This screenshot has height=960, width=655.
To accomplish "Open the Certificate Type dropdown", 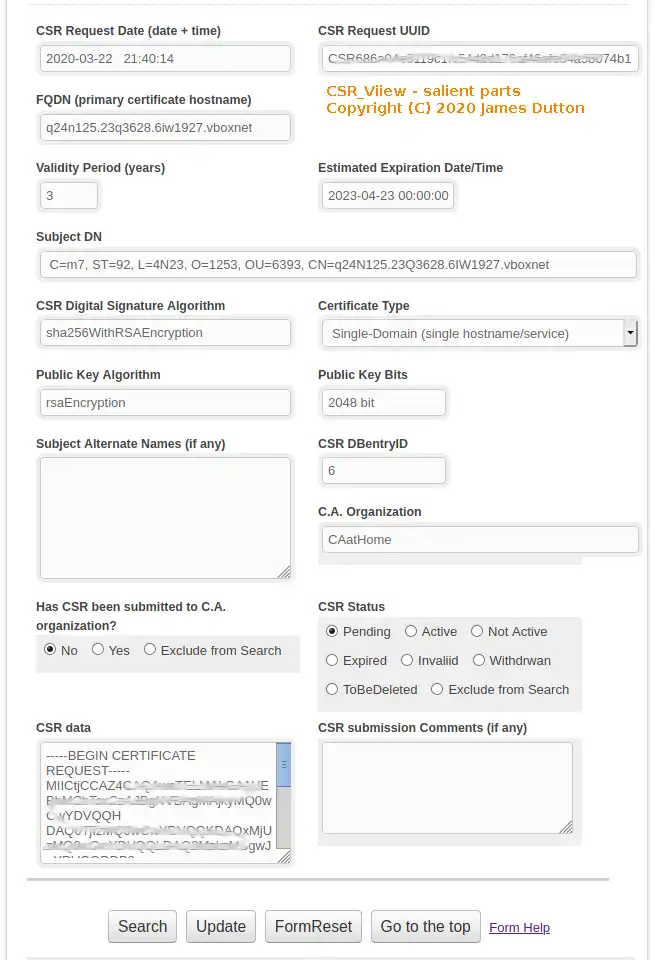I will pyautogui.click(x=630, y=333).
